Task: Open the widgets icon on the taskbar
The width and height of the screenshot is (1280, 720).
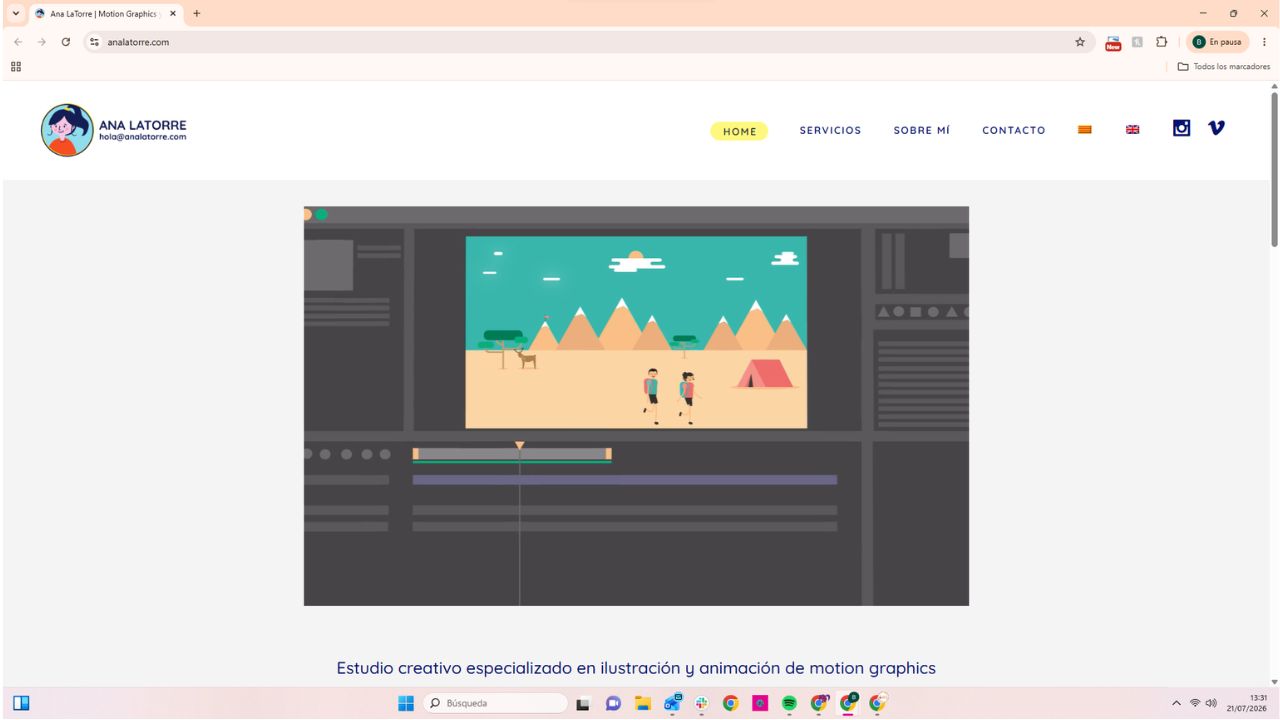Action: [x=21, y=703]
